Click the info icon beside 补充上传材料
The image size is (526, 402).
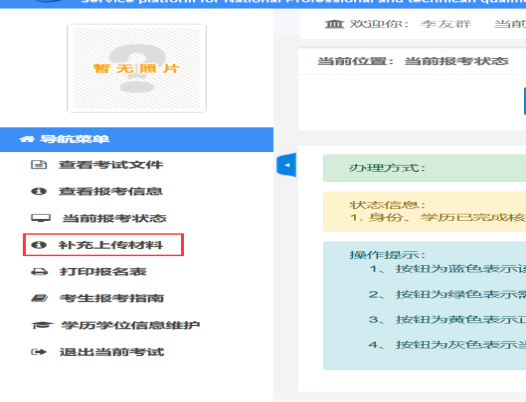pos(39,245)
